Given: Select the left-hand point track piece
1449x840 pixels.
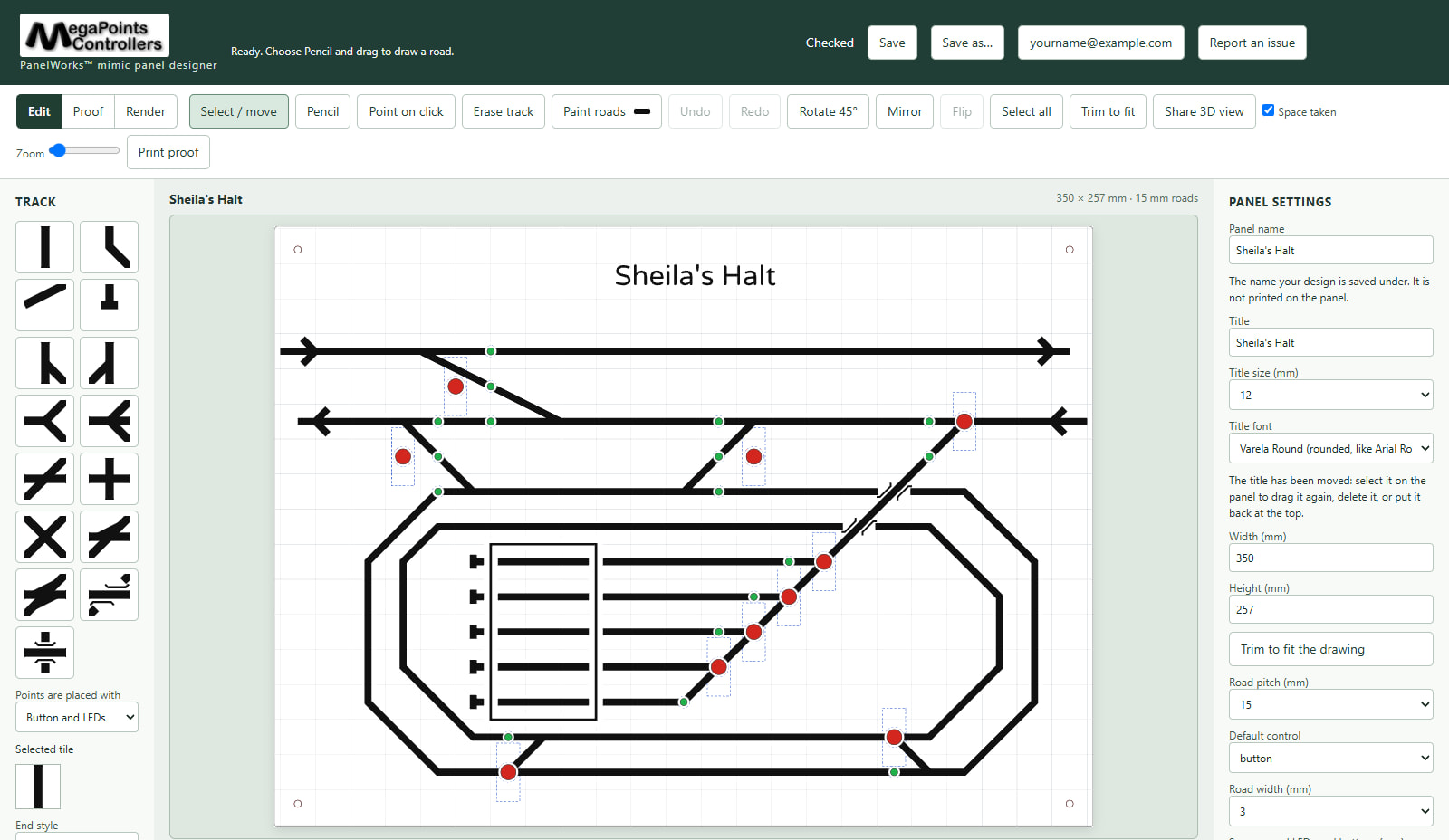Looking at the screenshot, I should click(x=109, y=363).
